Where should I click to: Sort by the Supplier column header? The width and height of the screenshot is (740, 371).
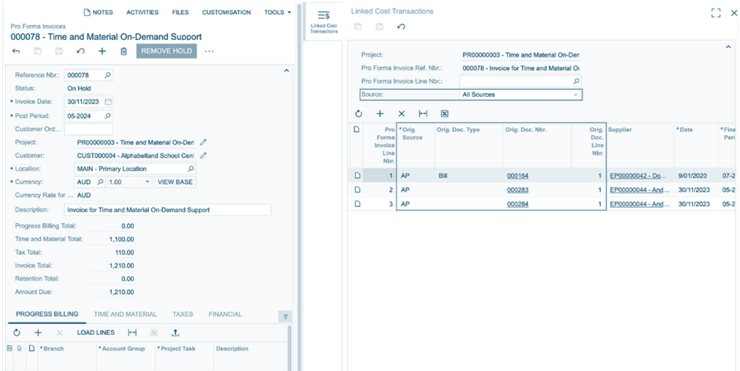click(x=620, y=130)
